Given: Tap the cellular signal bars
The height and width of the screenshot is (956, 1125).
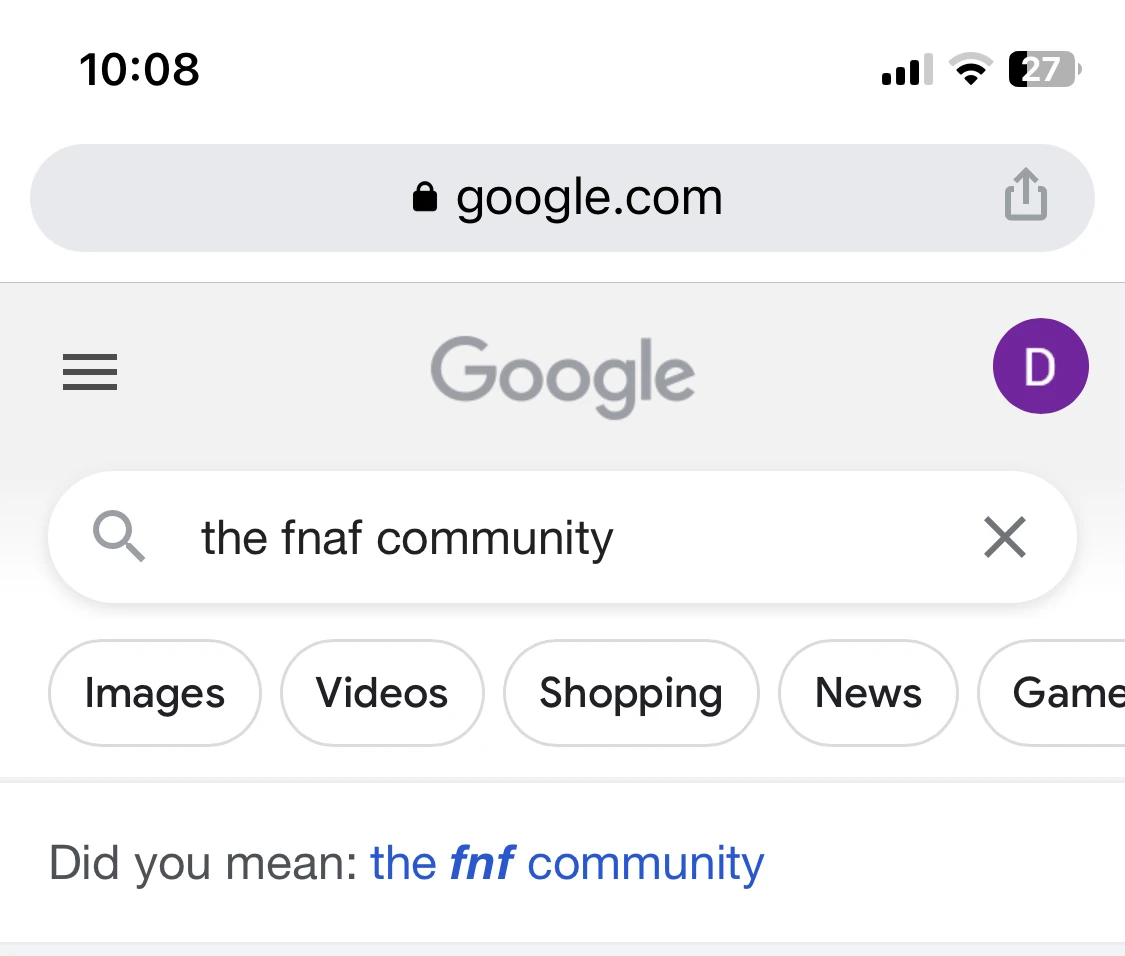Looking at the screenshot, I should click(906, 71).
